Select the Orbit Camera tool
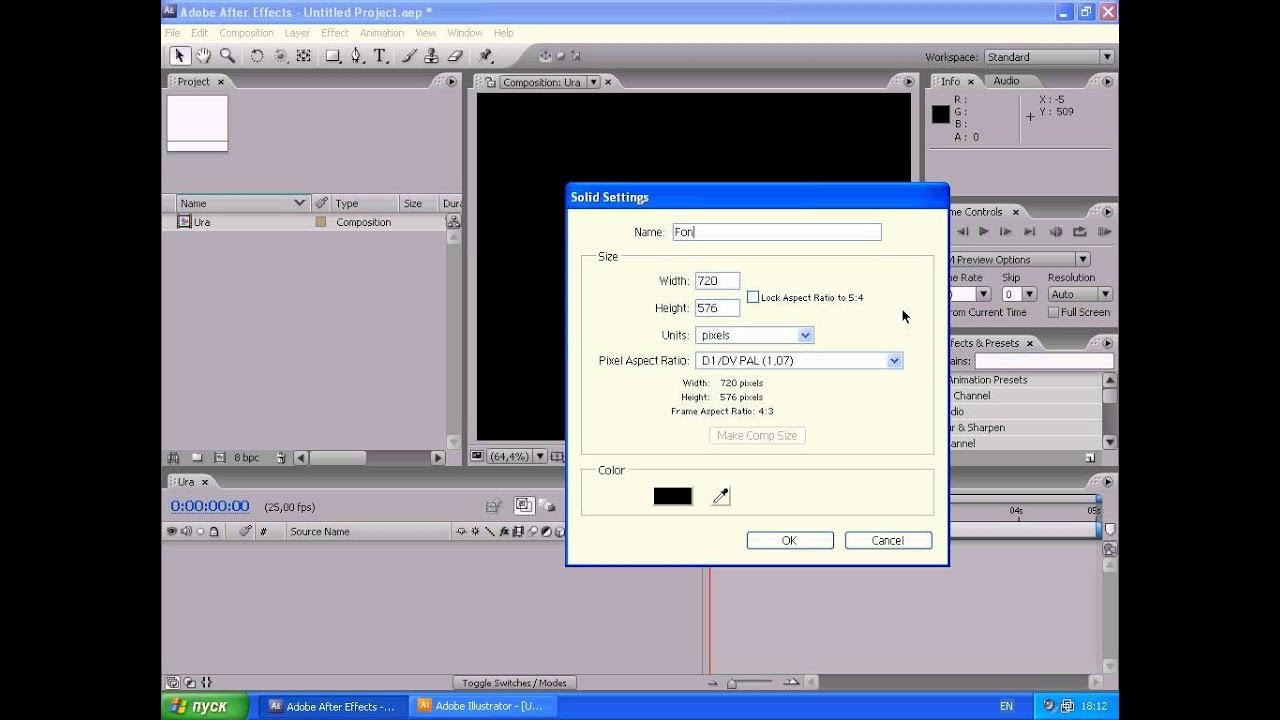Viewport: 1280px width, 720px height. [281, 56]
